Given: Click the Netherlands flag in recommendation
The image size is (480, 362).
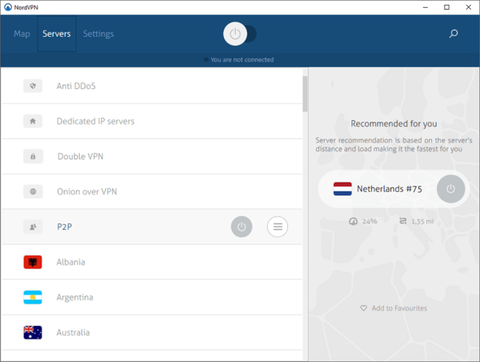Looking at the screenshot, I should point(342,189).
